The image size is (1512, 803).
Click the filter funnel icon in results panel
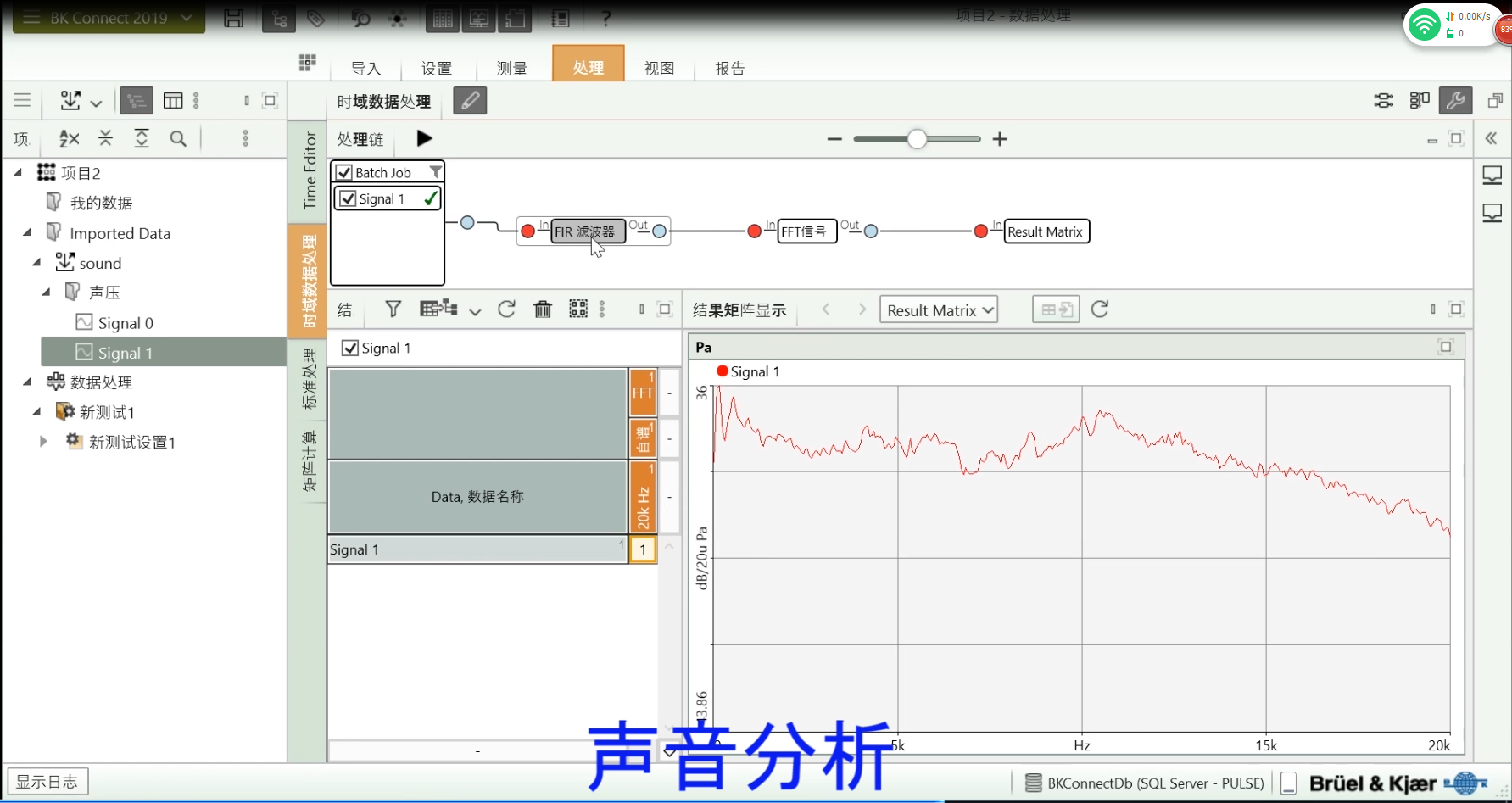(x=393, y=309)
